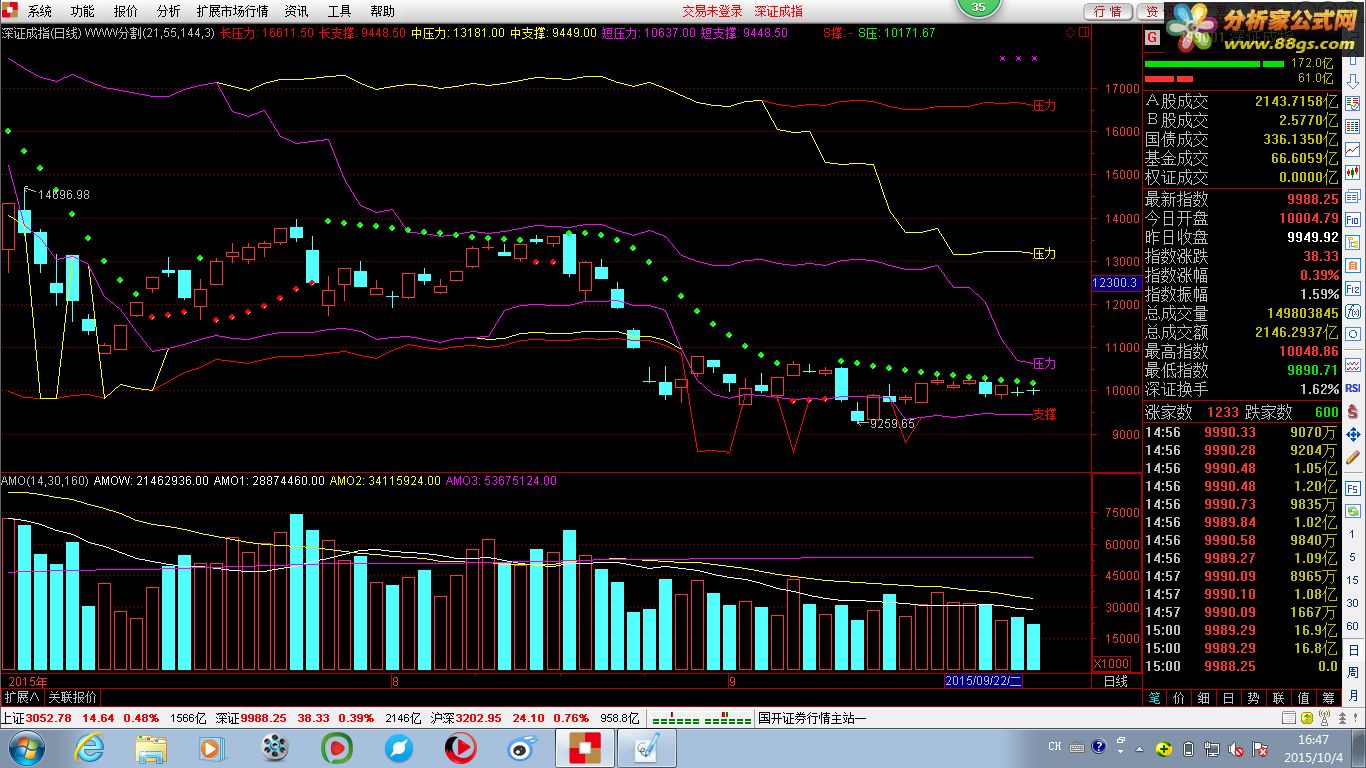1366x768 pixels.
Task: Click the yellow tree structure icon
Action: [x=1353, y=241]
